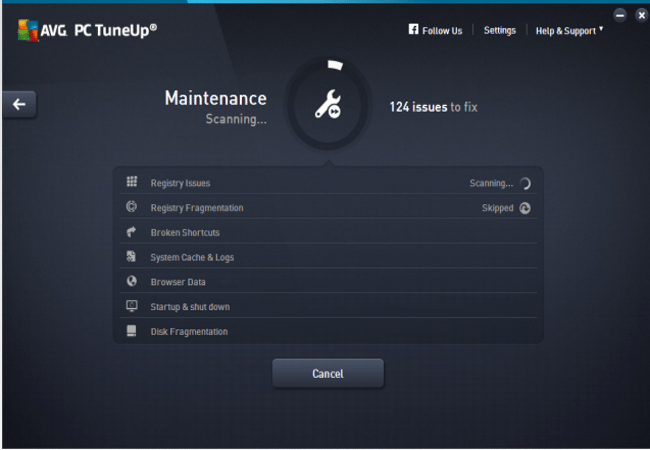Click the 124 issues to fix text
The width and height of the screenshot is (650, 450).
click(433, 106)
